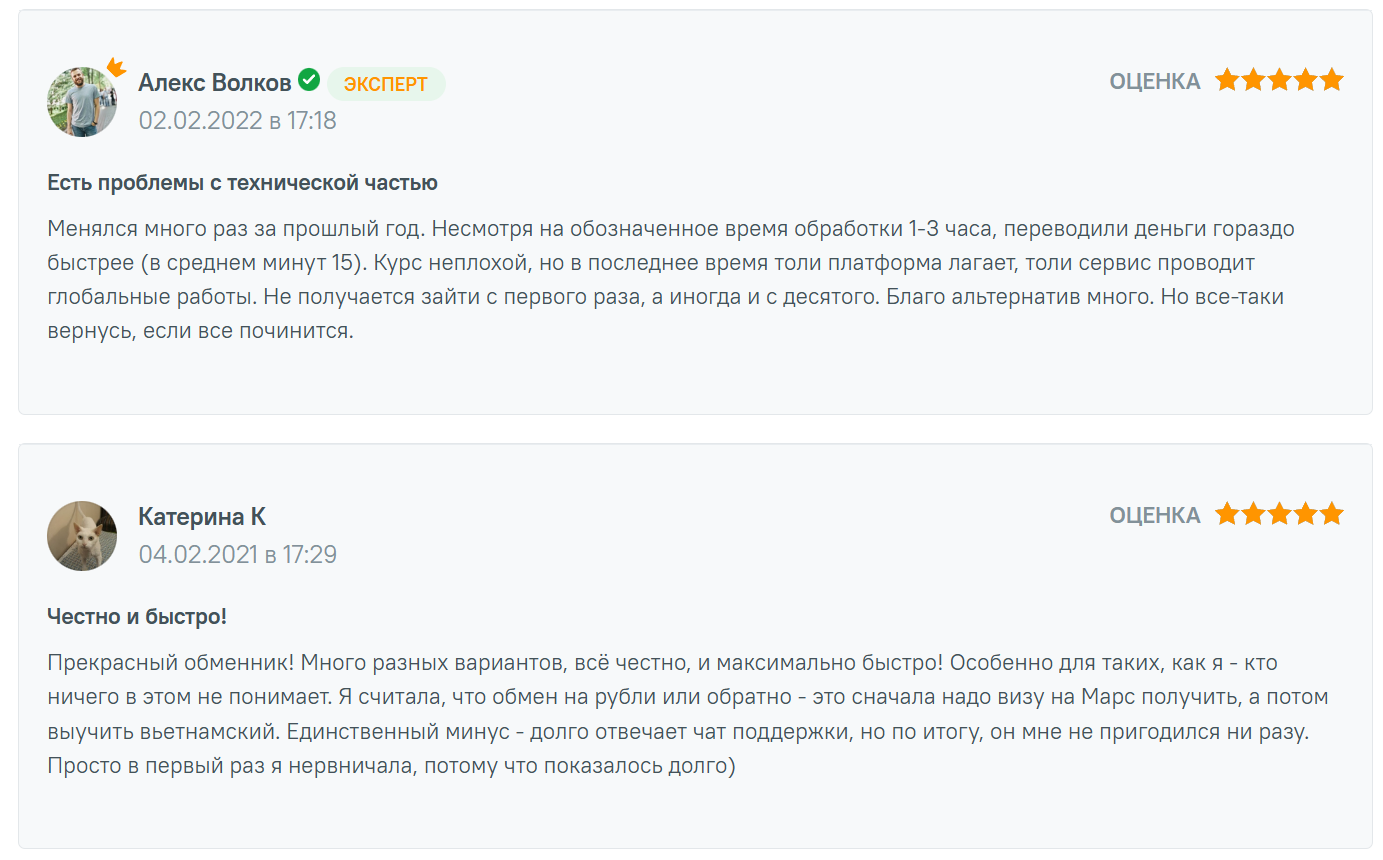Click the orange crown icon on Алекс's avatar
Screen dimensions: 1383x860
point(116,68)
